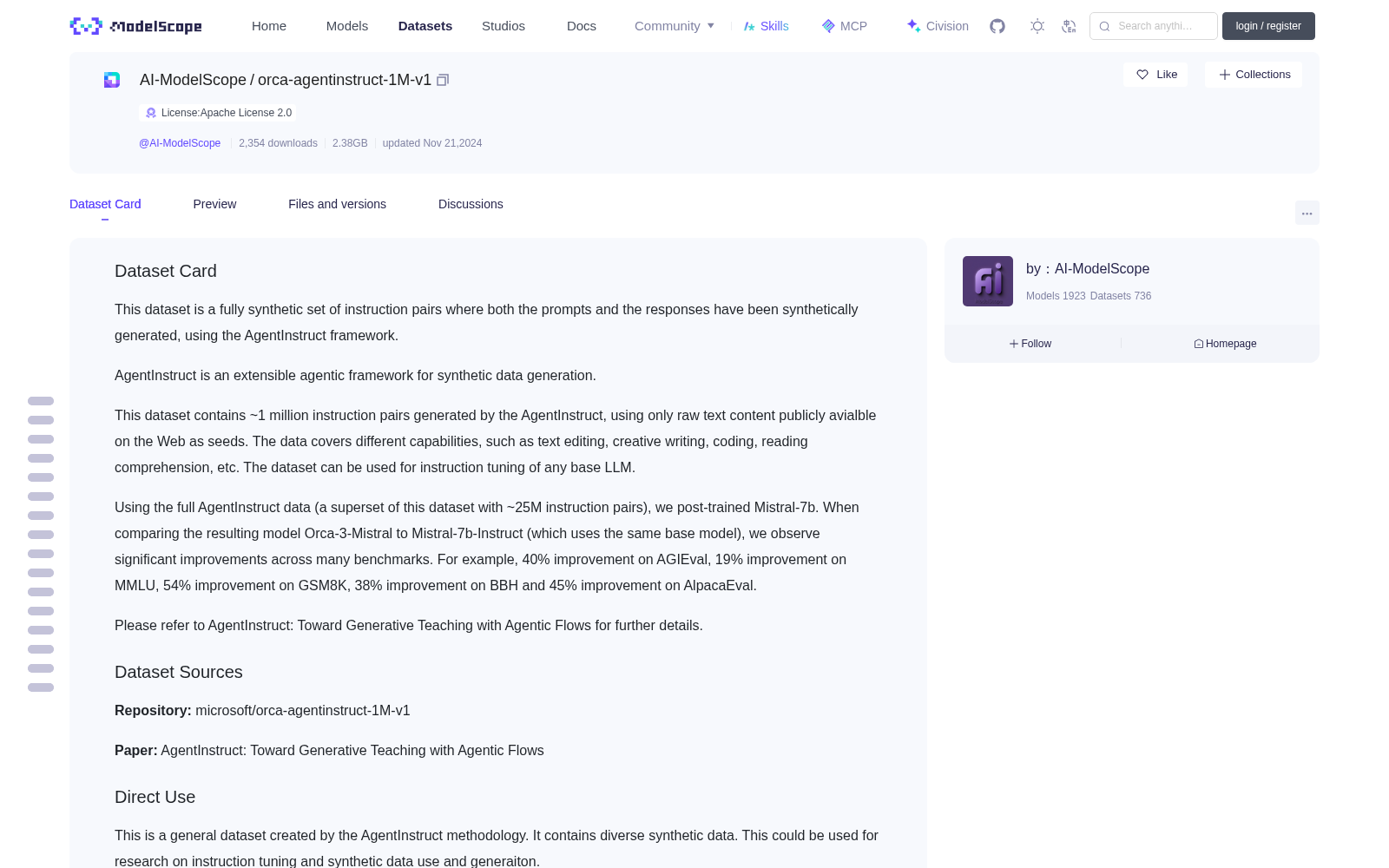Viewport: 1389px width, 868px height.
Task: Open the GitHub icon link
Action: pos(997,26)
